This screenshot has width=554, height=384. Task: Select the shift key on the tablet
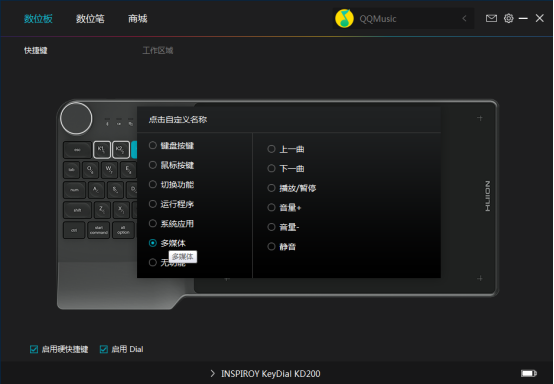[x=77, y=210]
